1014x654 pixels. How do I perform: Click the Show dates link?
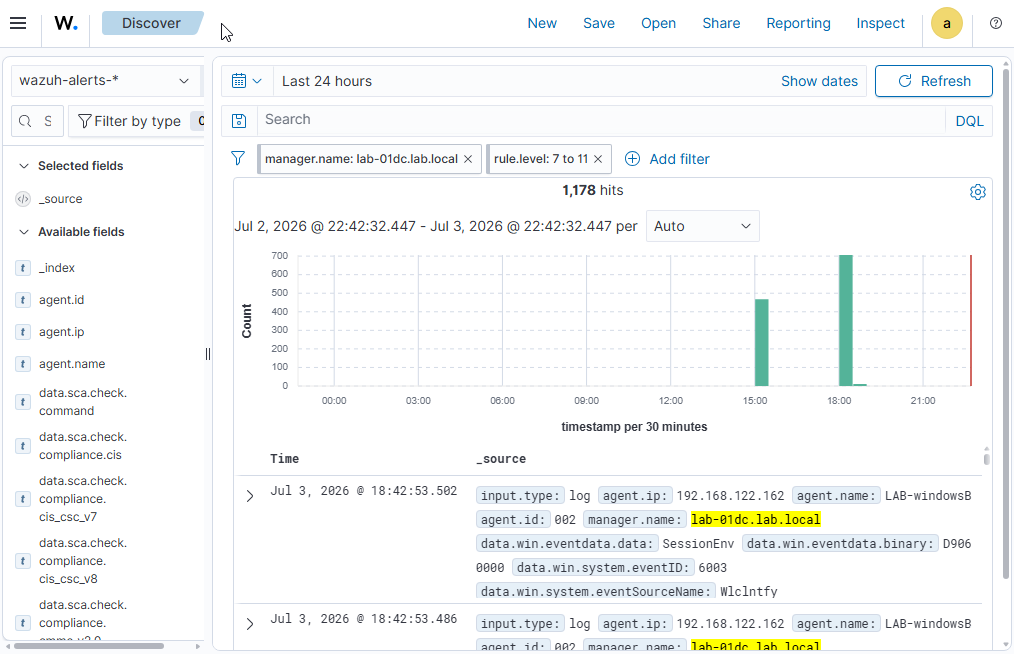point(819,81)
